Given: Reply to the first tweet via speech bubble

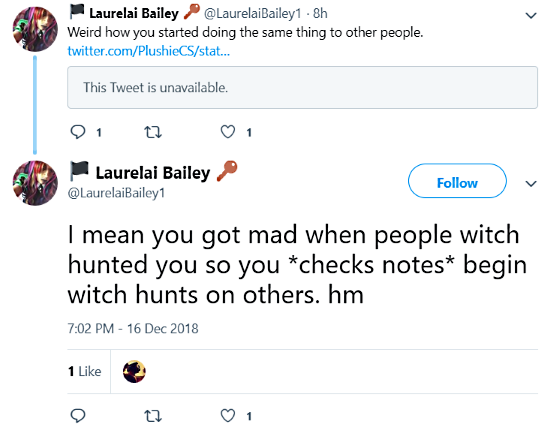Looking at the screenshot, I should [x=78, y=132].
